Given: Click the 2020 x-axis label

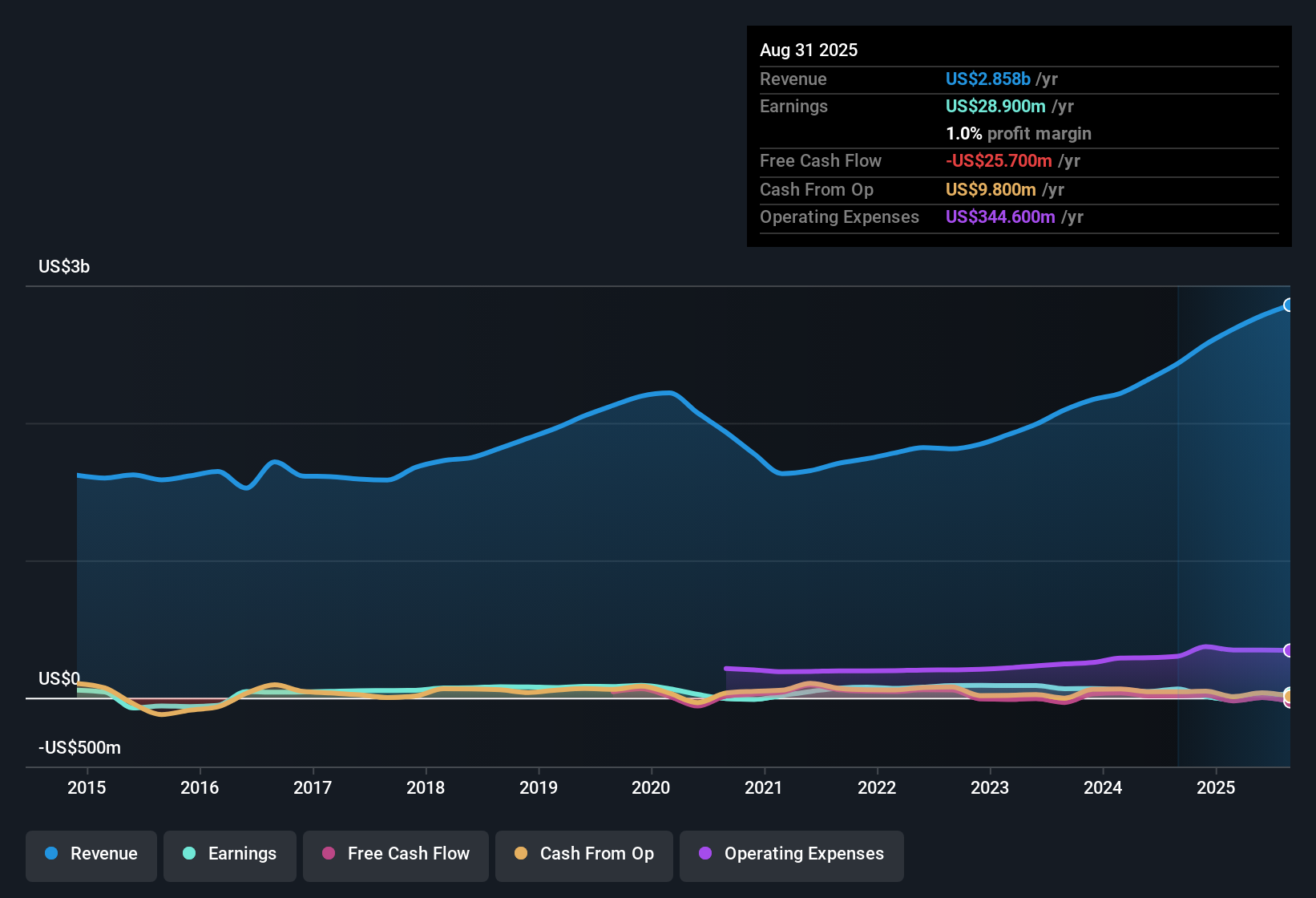Looking at the screenshot, I should (x=651, y=787).
